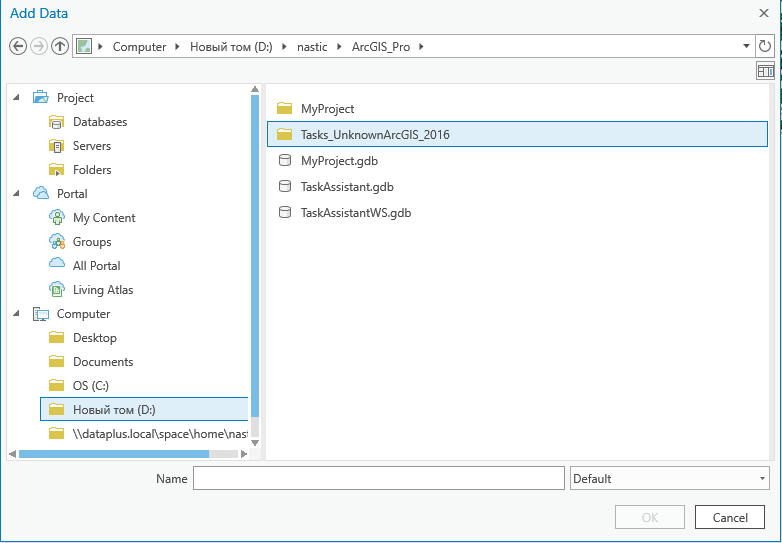Click the Cancel button
782x543 pixels.
[x=730, y=518]
